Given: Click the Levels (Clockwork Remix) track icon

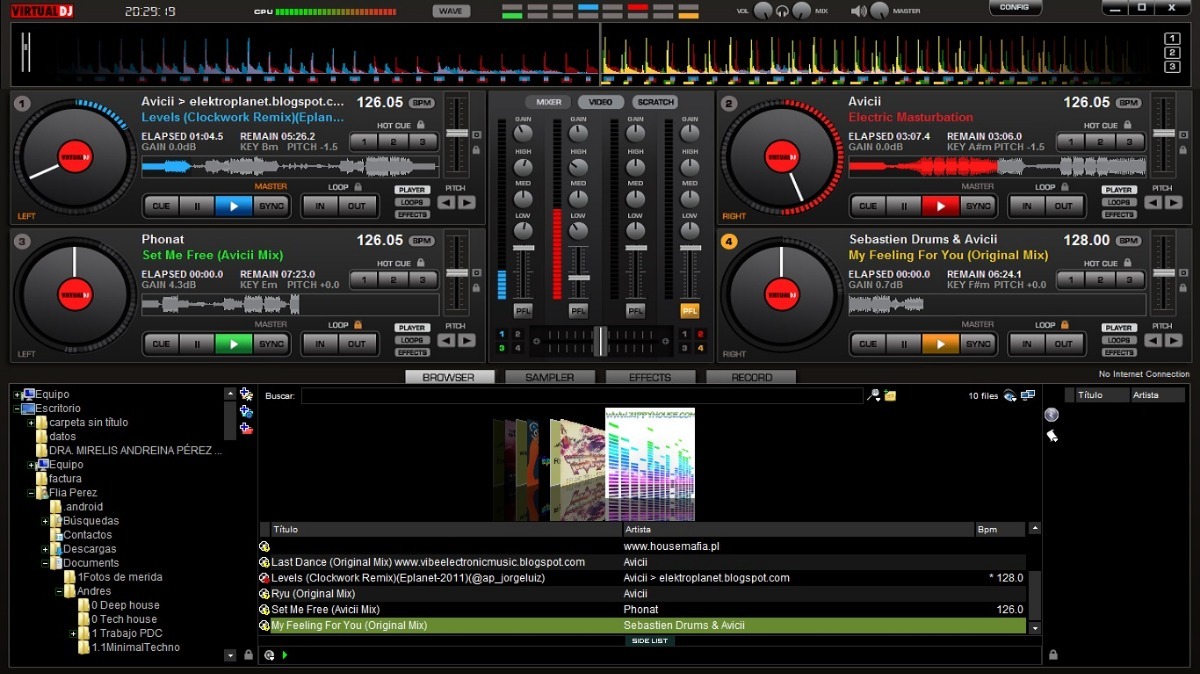Looking at the screenshot, I should point(264,578).
